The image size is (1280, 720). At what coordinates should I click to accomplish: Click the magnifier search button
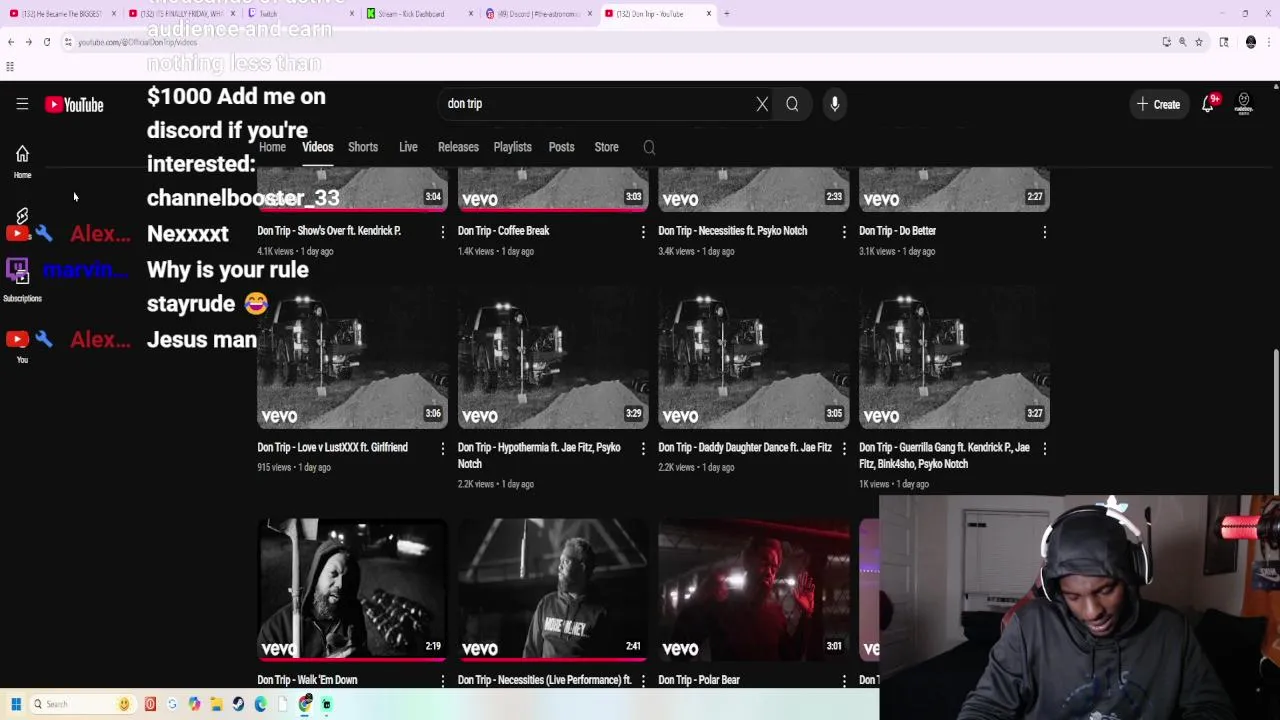coord(792,104)
